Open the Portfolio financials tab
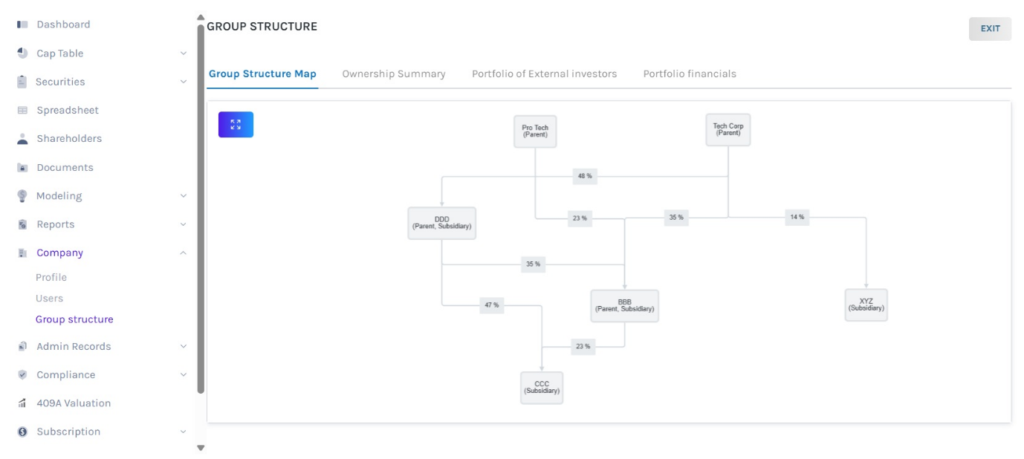Screen dimensions: 1024x459 point(689,74)
